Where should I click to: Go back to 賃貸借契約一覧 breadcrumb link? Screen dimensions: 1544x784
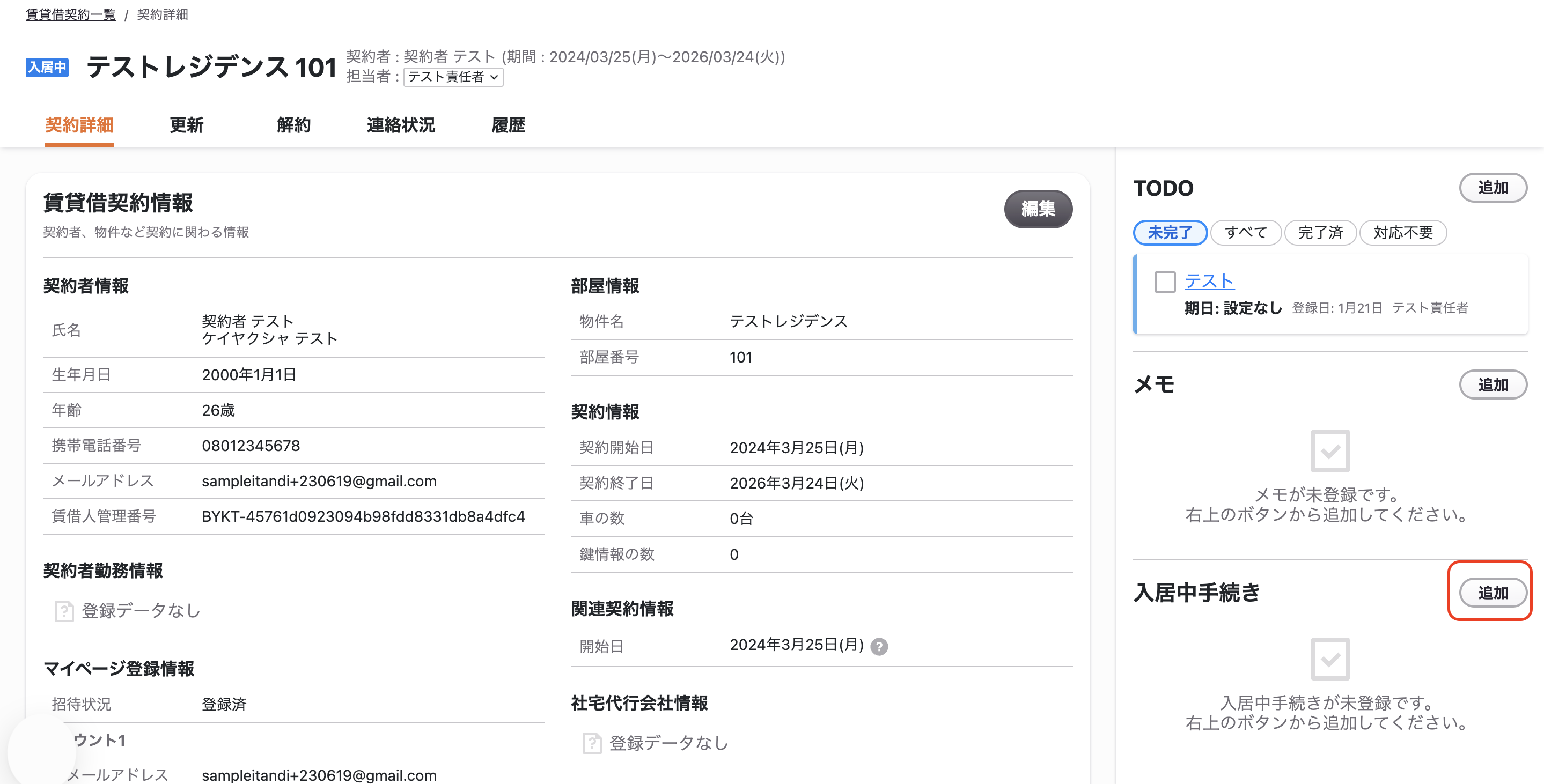click(71, 14)
